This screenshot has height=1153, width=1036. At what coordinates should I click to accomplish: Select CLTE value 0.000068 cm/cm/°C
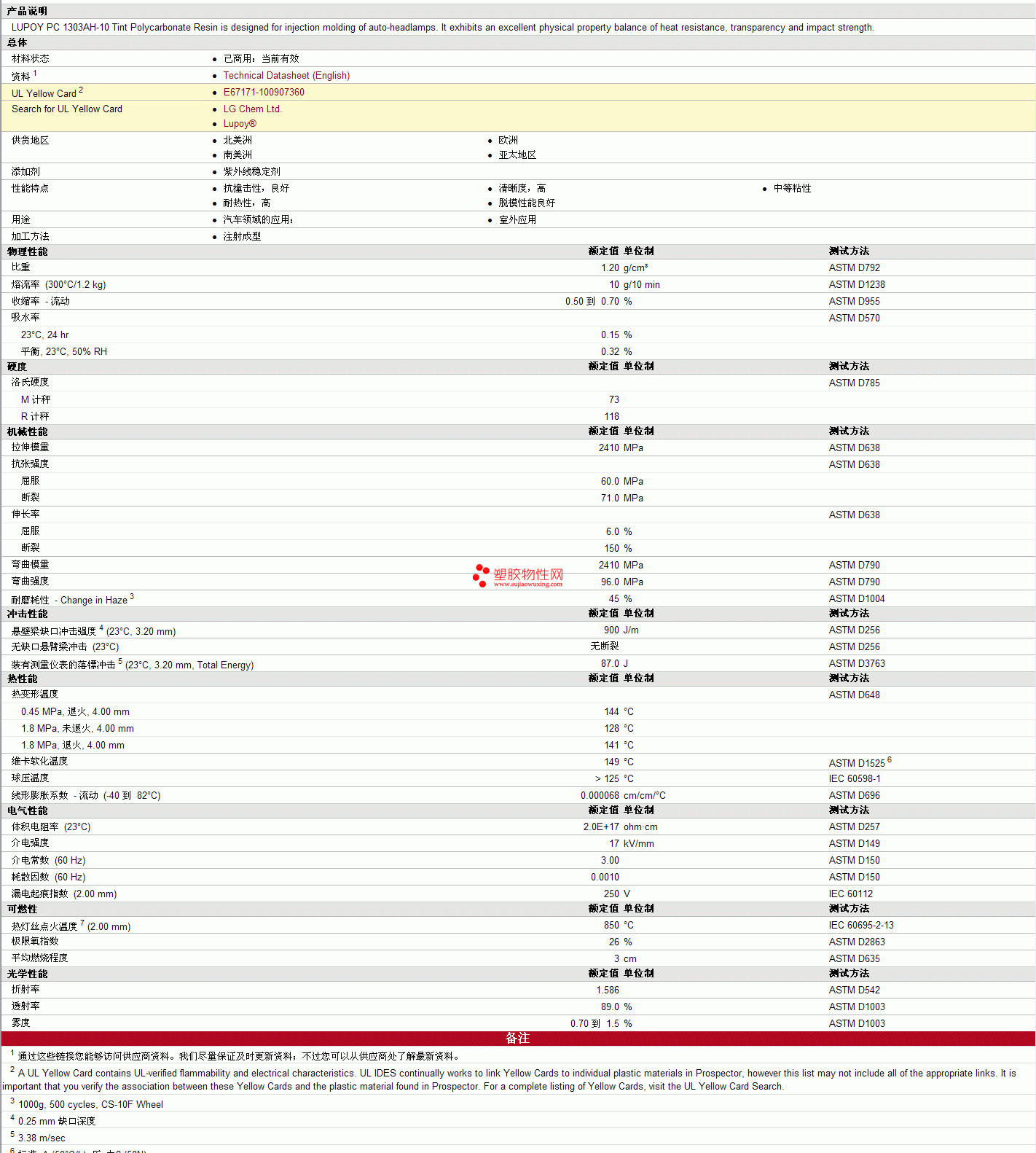pos(623,795)
